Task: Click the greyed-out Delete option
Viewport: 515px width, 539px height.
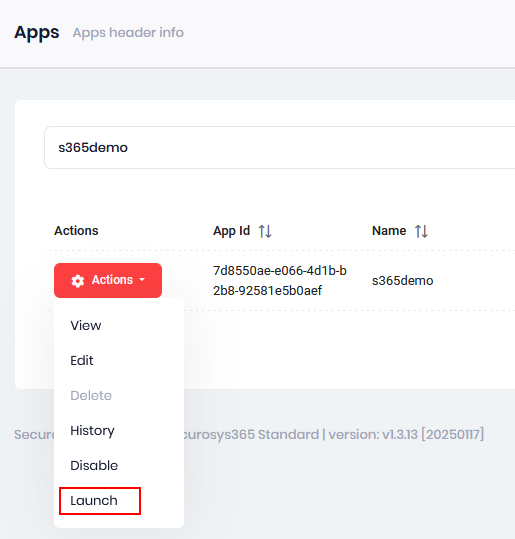Action: [91, 395]
